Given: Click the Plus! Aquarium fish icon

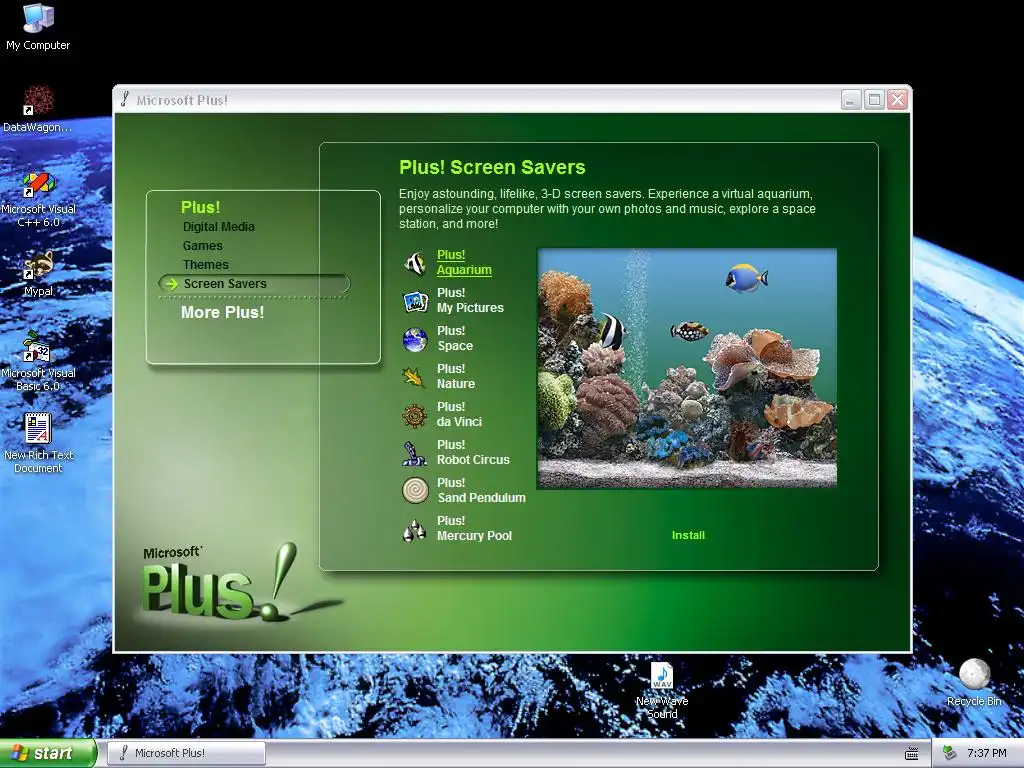Looking at the screenshot, I should pos(415,263).
